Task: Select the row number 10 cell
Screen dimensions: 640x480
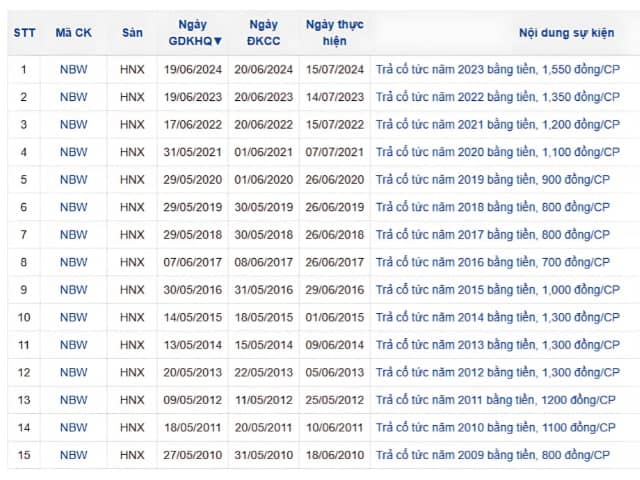Action: tap(24, 317)
